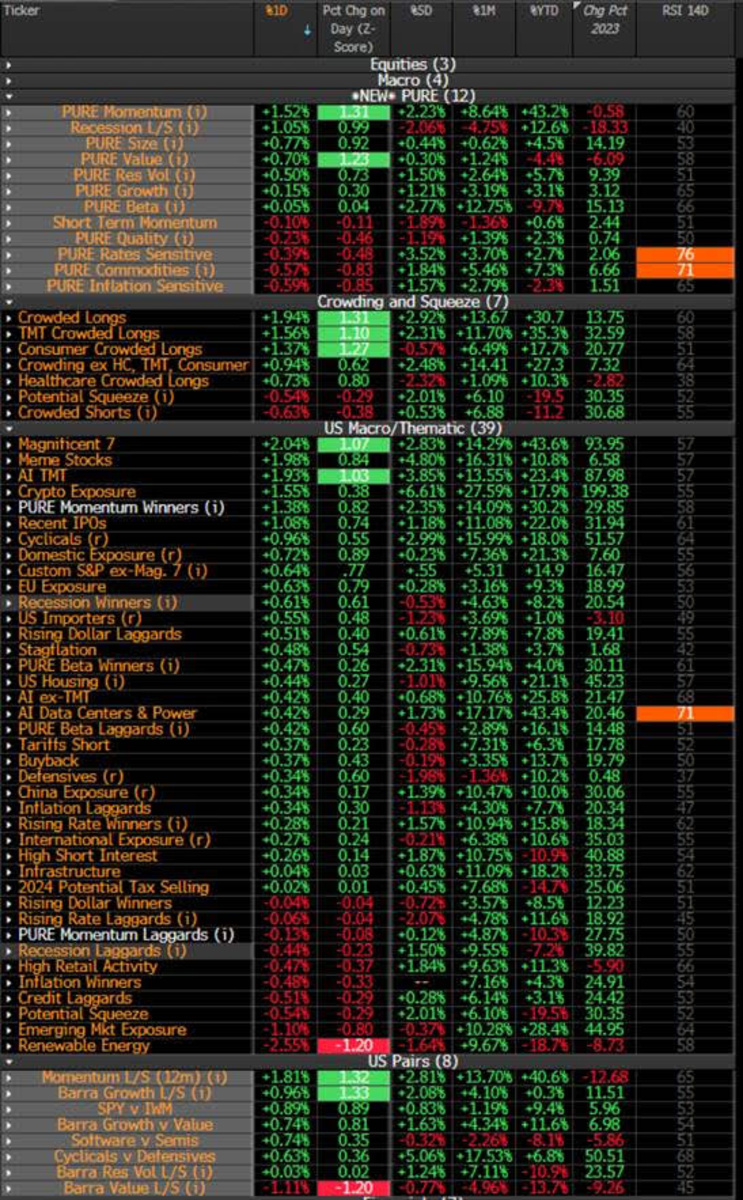
Task: Click the AI Data Centers & Power ticker
Action: [x=107, y=713]
